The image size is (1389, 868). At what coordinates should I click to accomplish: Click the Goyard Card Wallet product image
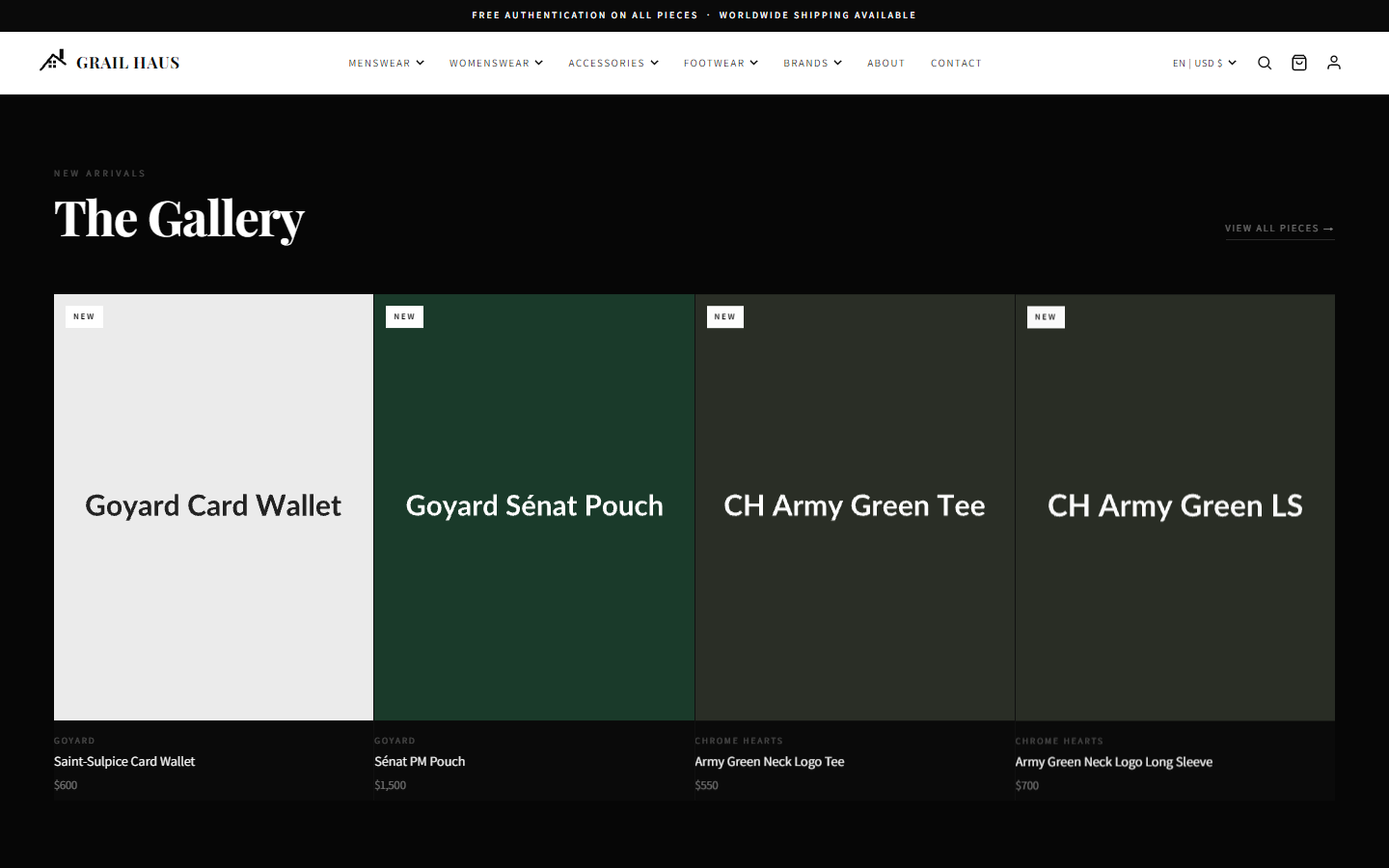coord(213,506)
